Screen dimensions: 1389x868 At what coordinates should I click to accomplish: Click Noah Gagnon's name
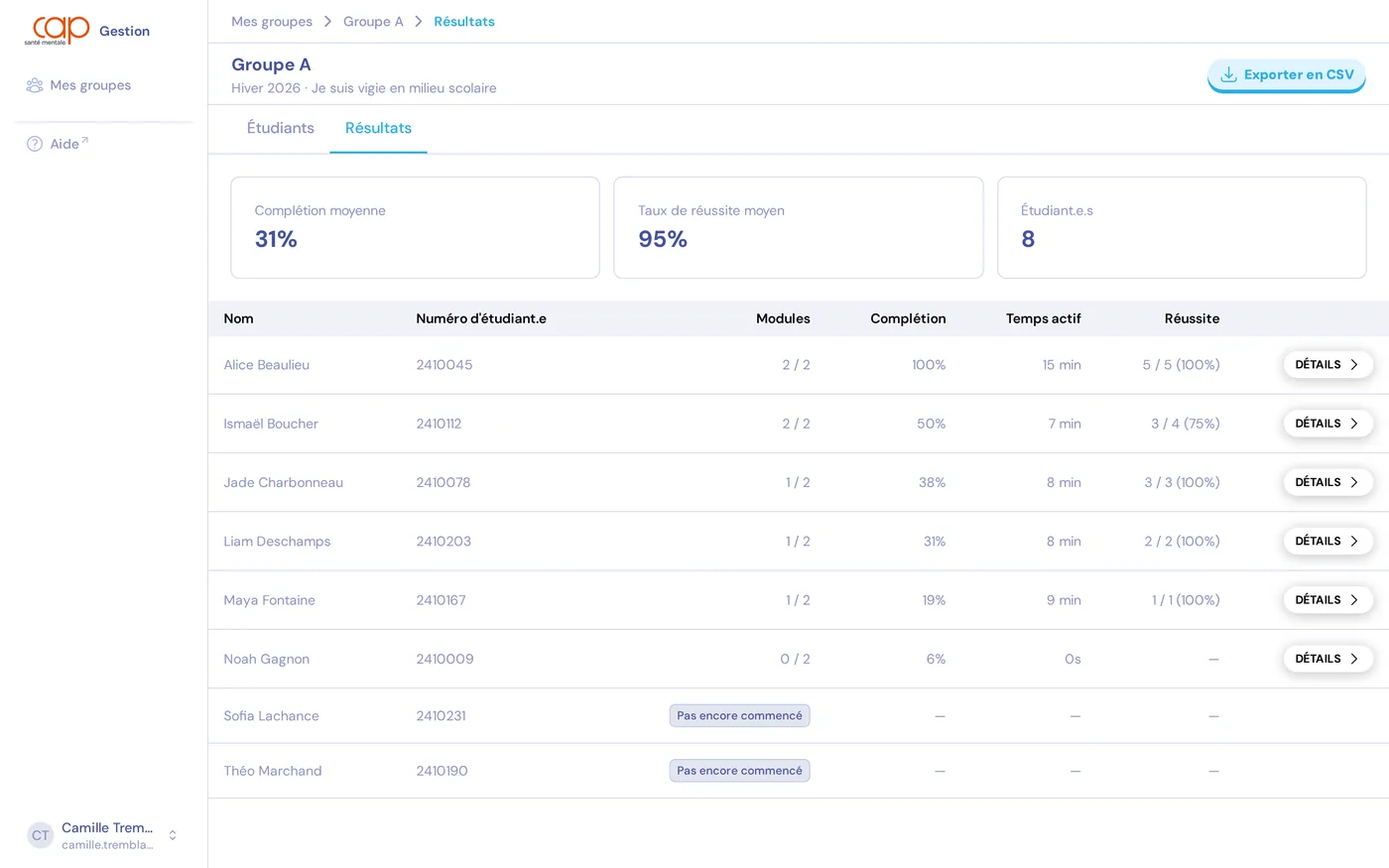point(267,659)
